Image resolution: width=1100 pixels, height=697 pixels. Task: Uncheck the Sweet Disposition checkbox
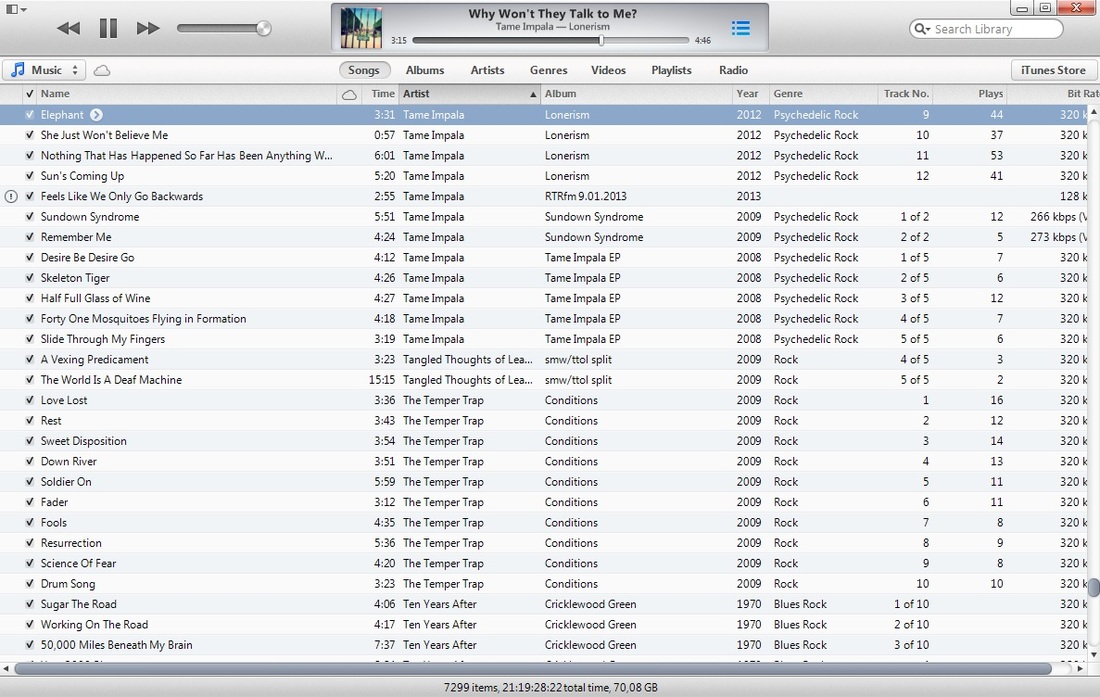[29, 440]
